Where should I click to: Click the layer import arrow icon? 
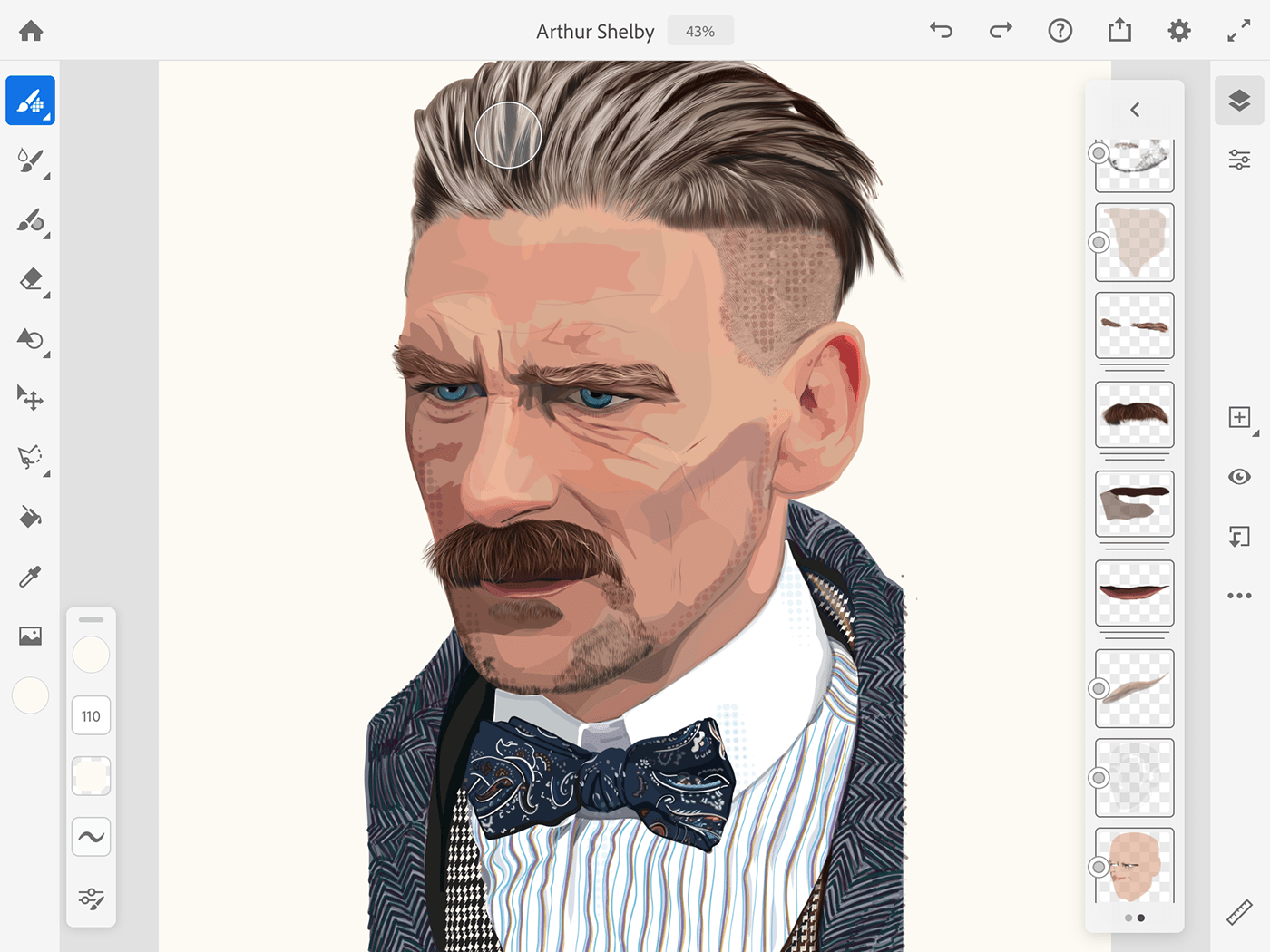[1239, 537]
